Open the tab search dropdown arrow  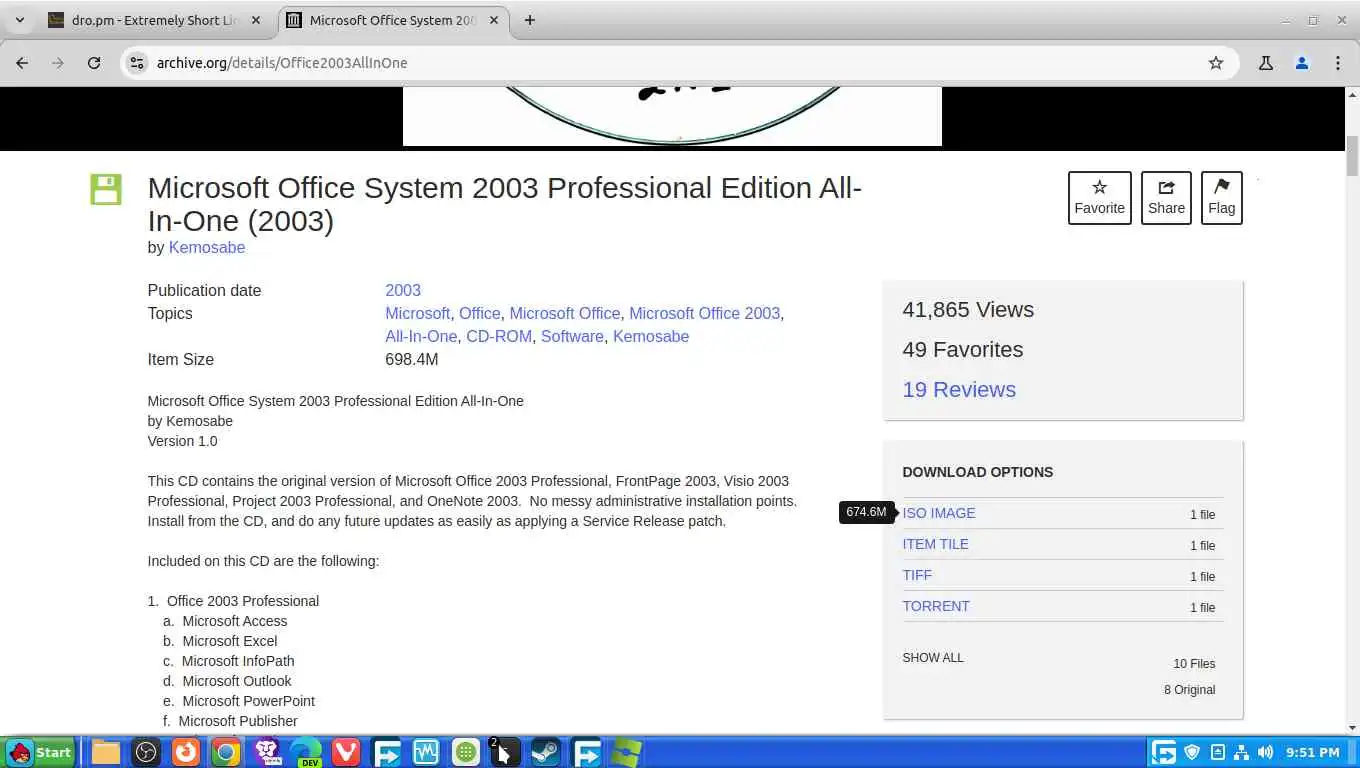tap(19, 20)
